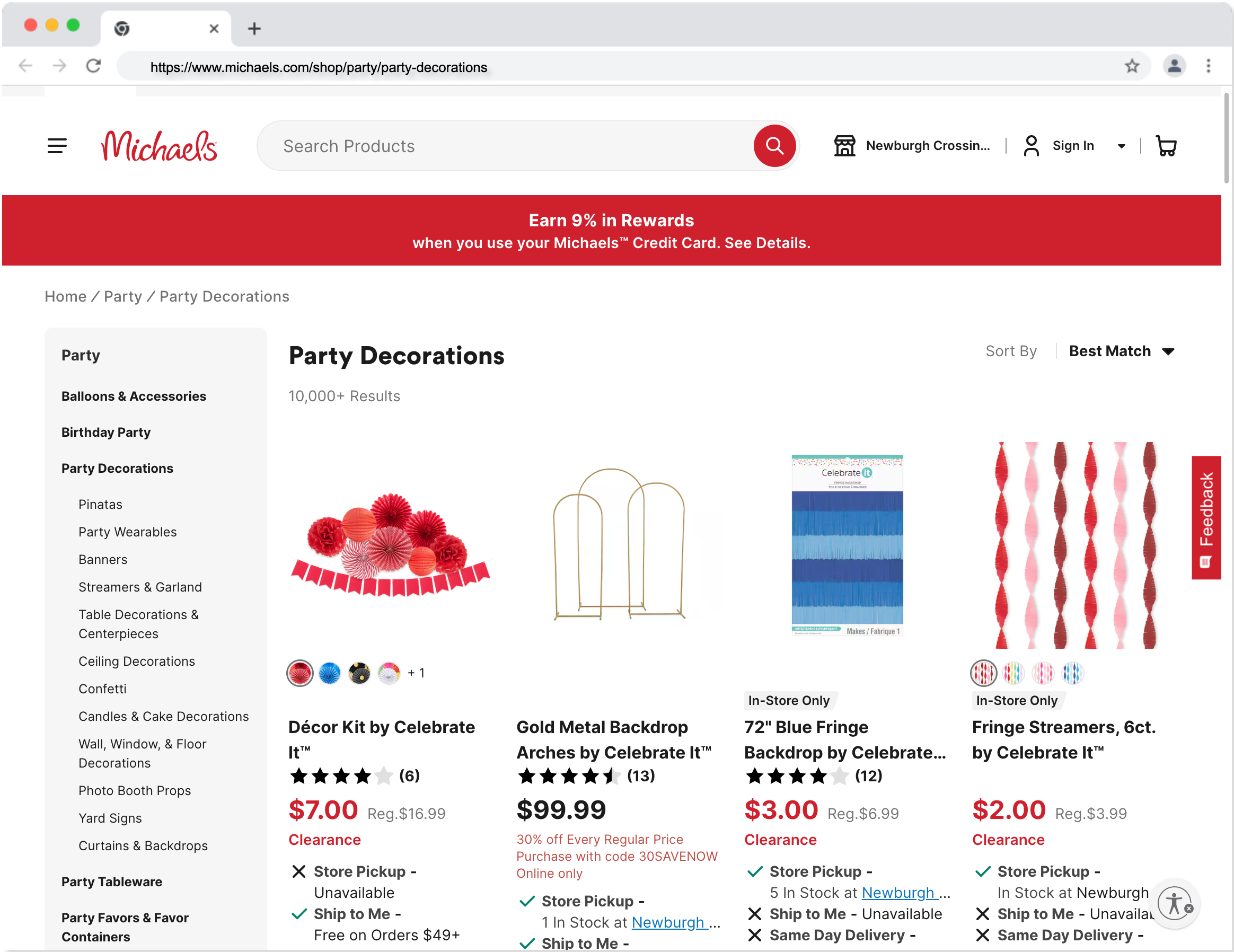Open the Party Wearables subcategory
The height and width of the screenshot is (952, 1234).
coord(128,532)
